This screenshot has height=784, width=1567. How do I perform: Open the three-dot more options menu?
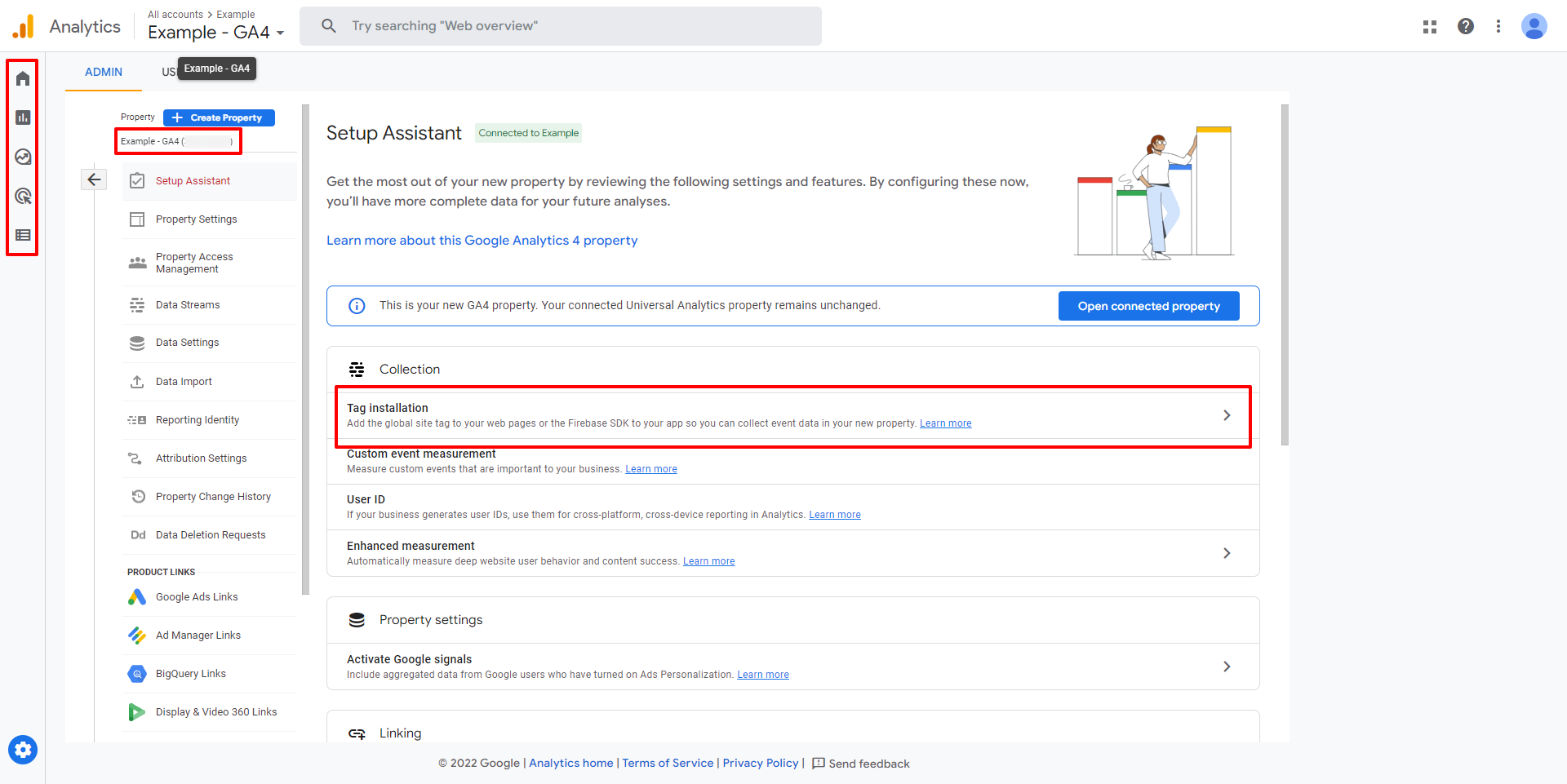coord(1498,26)
